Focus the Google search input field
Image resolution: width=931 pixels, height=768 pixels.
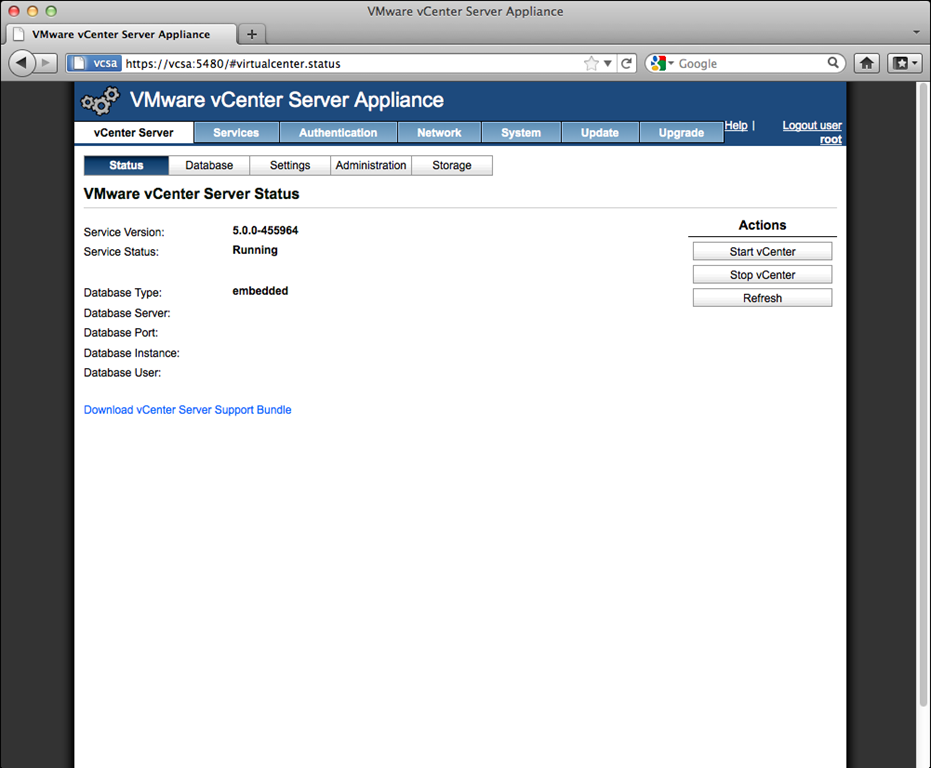point(750,63)
